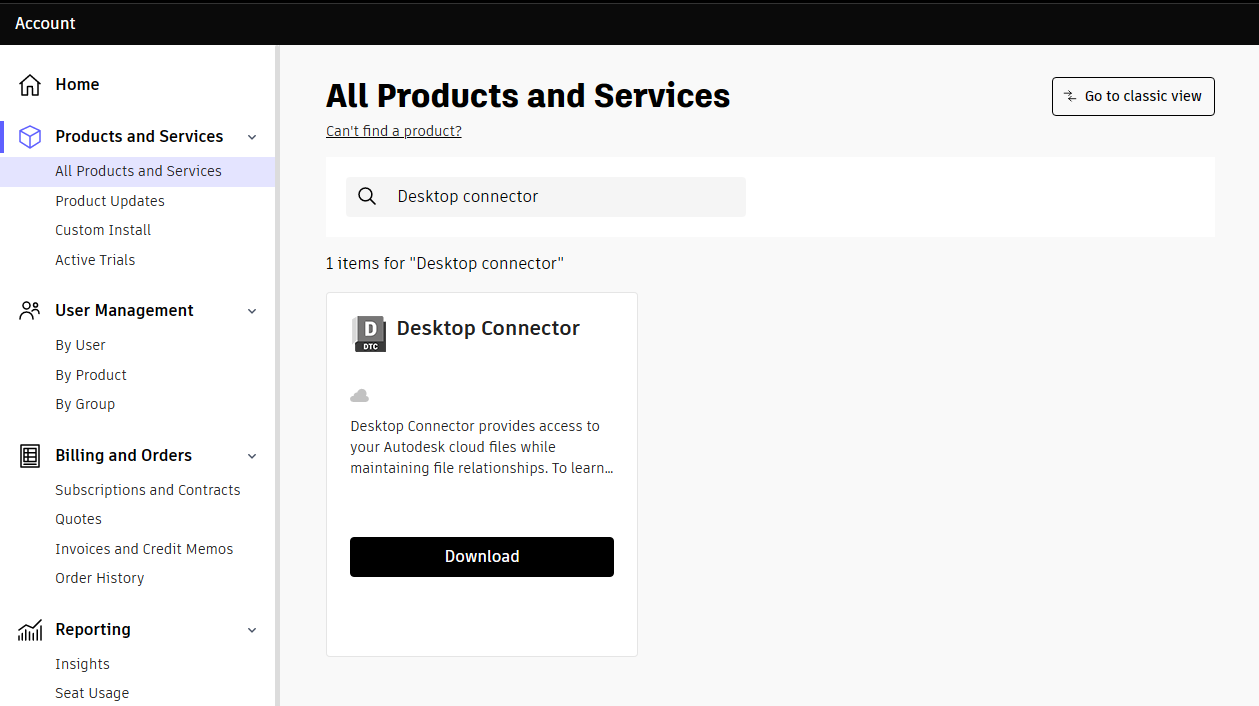This screenshot has height=706, width=1259.
Task: Click the Desktop Connector DTC product icon
Action: click(369, 333)
